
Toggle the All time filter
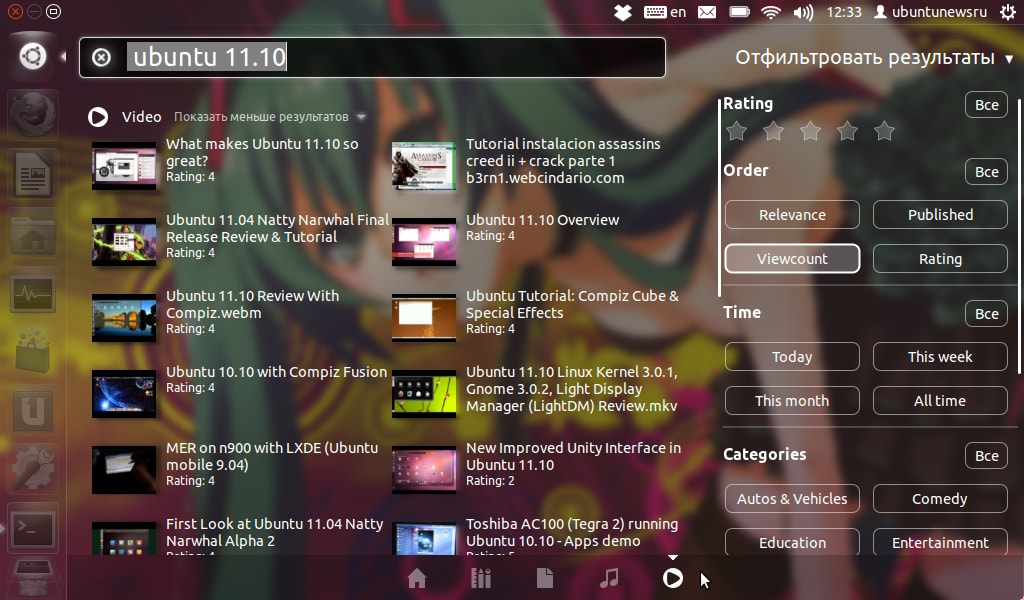[940, 401]
